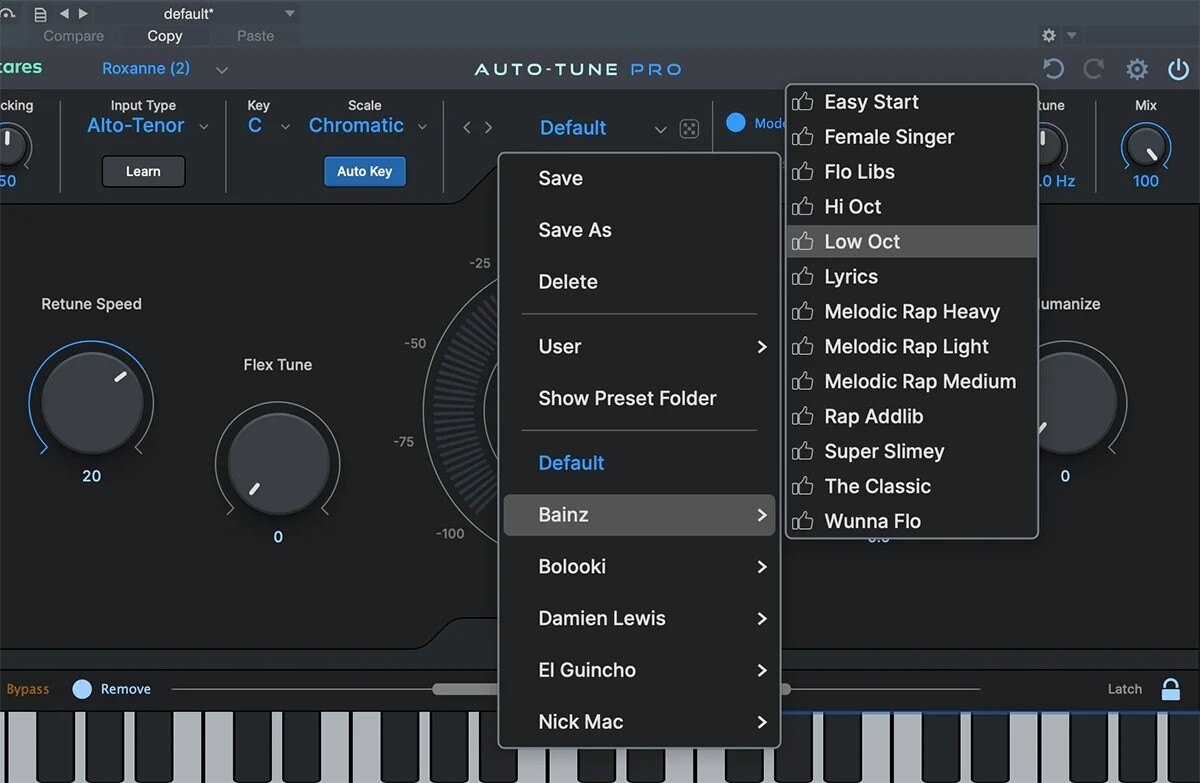Expand the Scale Chromatic dropdown
Screen dimensions: 1200x783
point(367,126)
